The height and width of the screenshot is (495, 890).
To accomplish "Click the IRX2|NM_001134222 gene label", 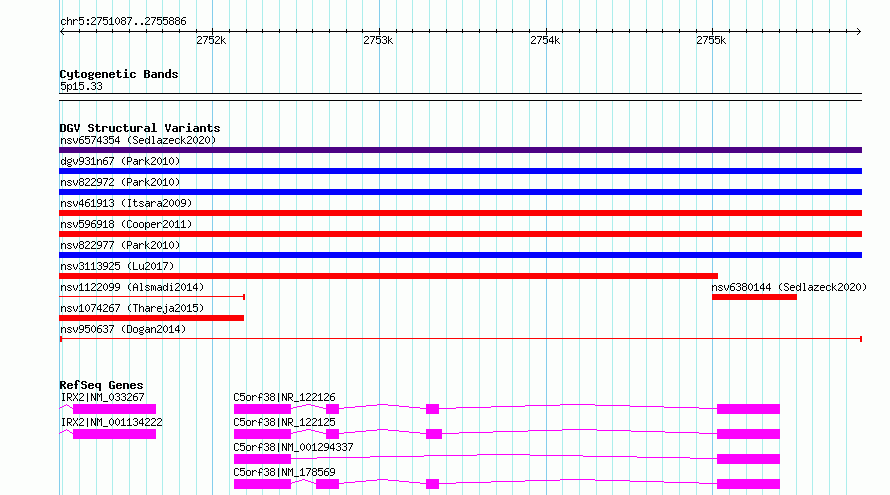I will click(x=111, y=422).
